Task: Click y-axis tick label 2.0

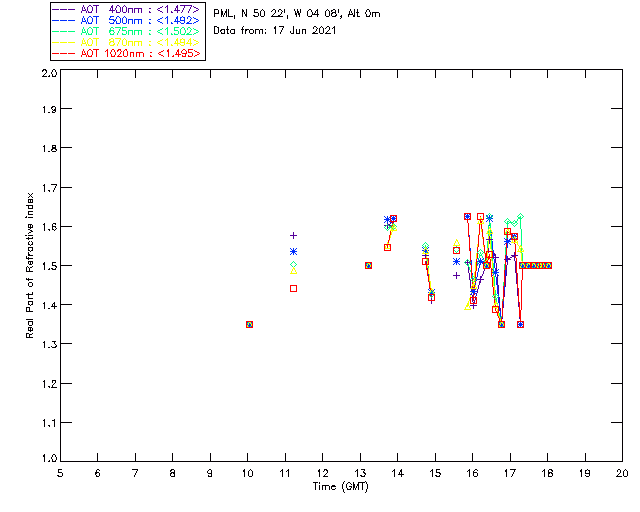Action: click(x=49, y=74)
